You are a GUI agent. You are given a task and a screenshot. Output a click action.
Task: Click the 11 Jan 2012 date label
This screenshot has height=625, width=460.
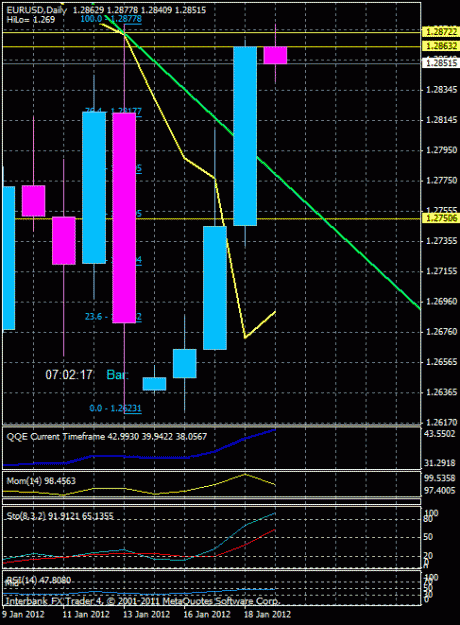tap(86, 614)
